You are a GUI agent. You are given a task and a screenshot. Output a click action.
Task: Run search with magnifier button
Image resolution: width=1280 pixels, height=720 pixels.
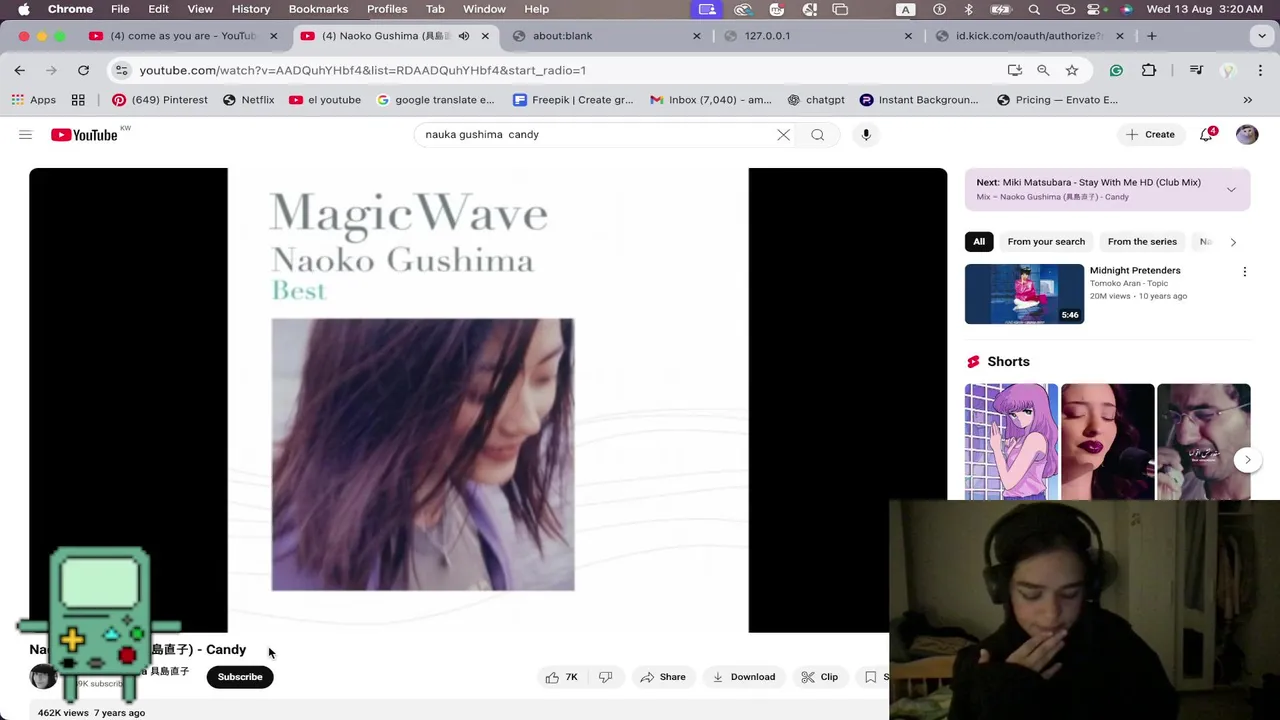tap(818, 134)
